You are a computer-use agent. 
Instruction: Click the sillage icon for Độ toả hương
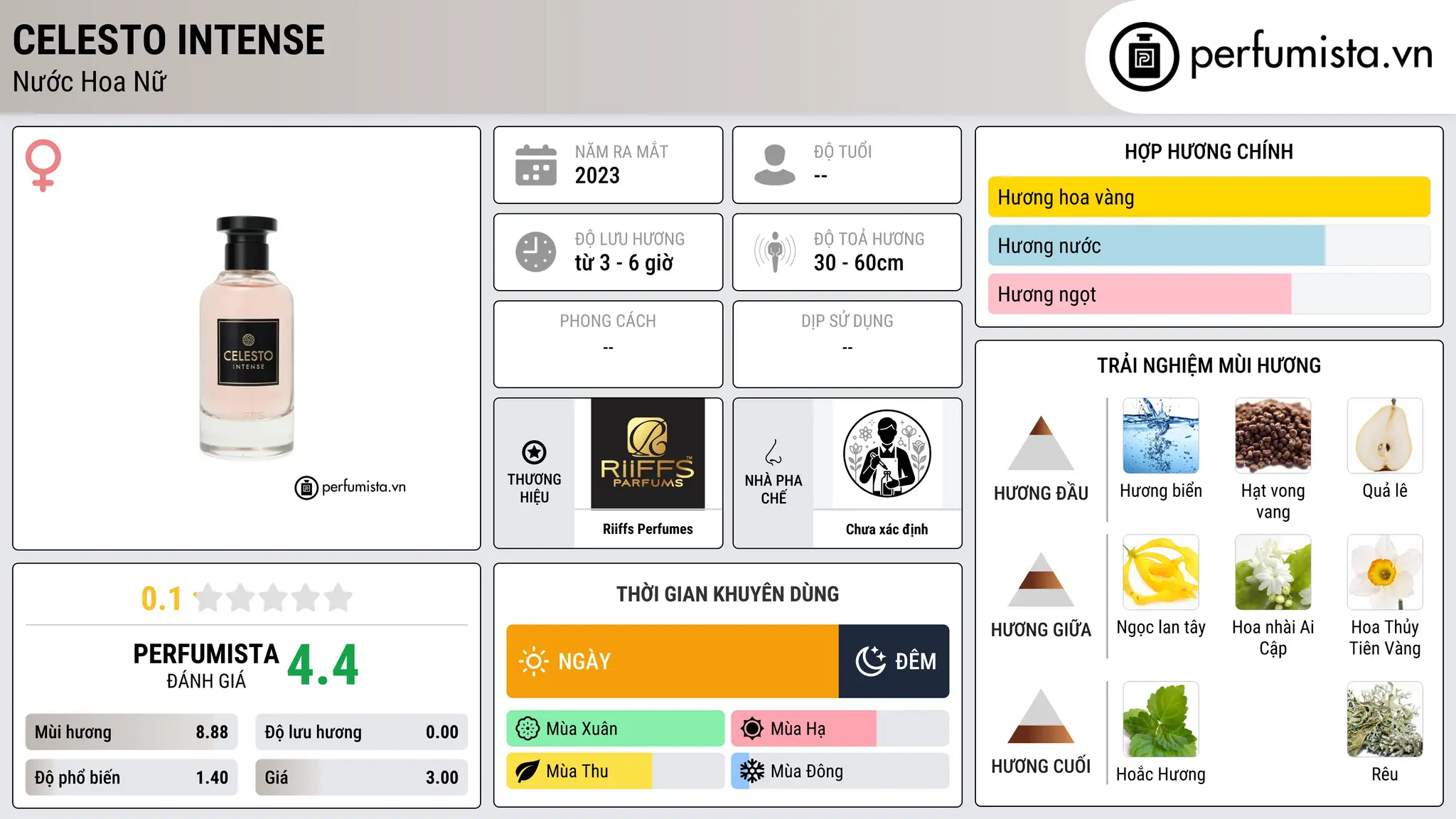pyautogui.click(x=774, y=252)
